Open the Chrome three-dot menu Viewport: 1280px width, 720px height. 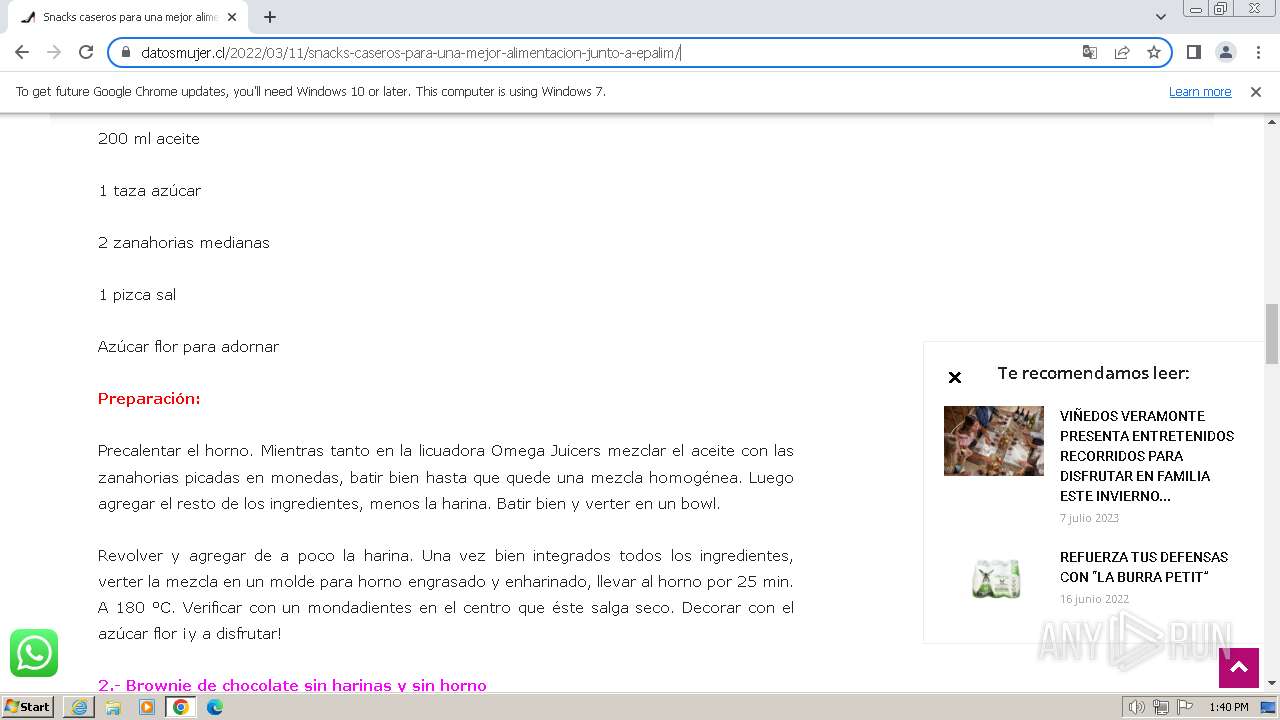(x=1257, y=52)
